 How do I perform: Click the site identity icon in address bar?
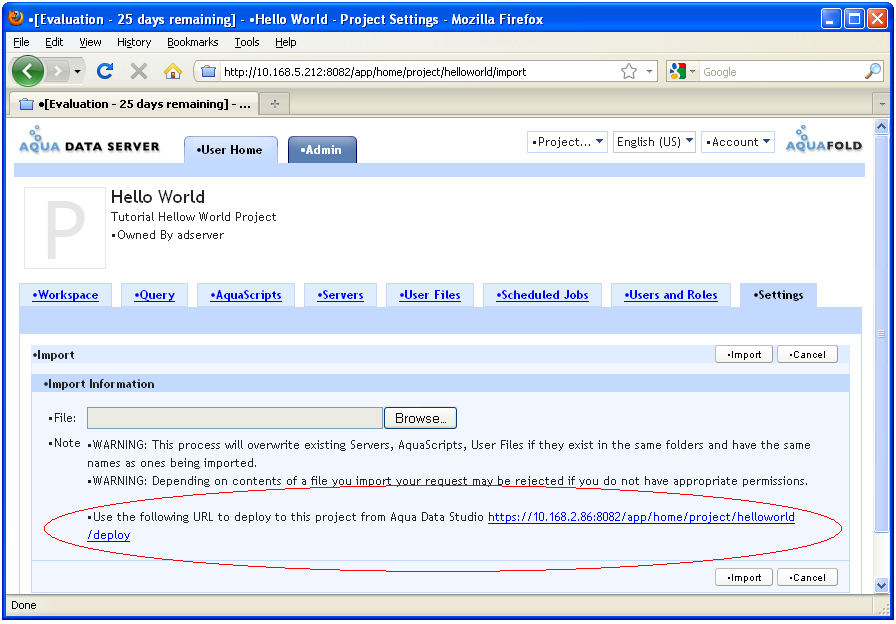[x=209, y=72]
